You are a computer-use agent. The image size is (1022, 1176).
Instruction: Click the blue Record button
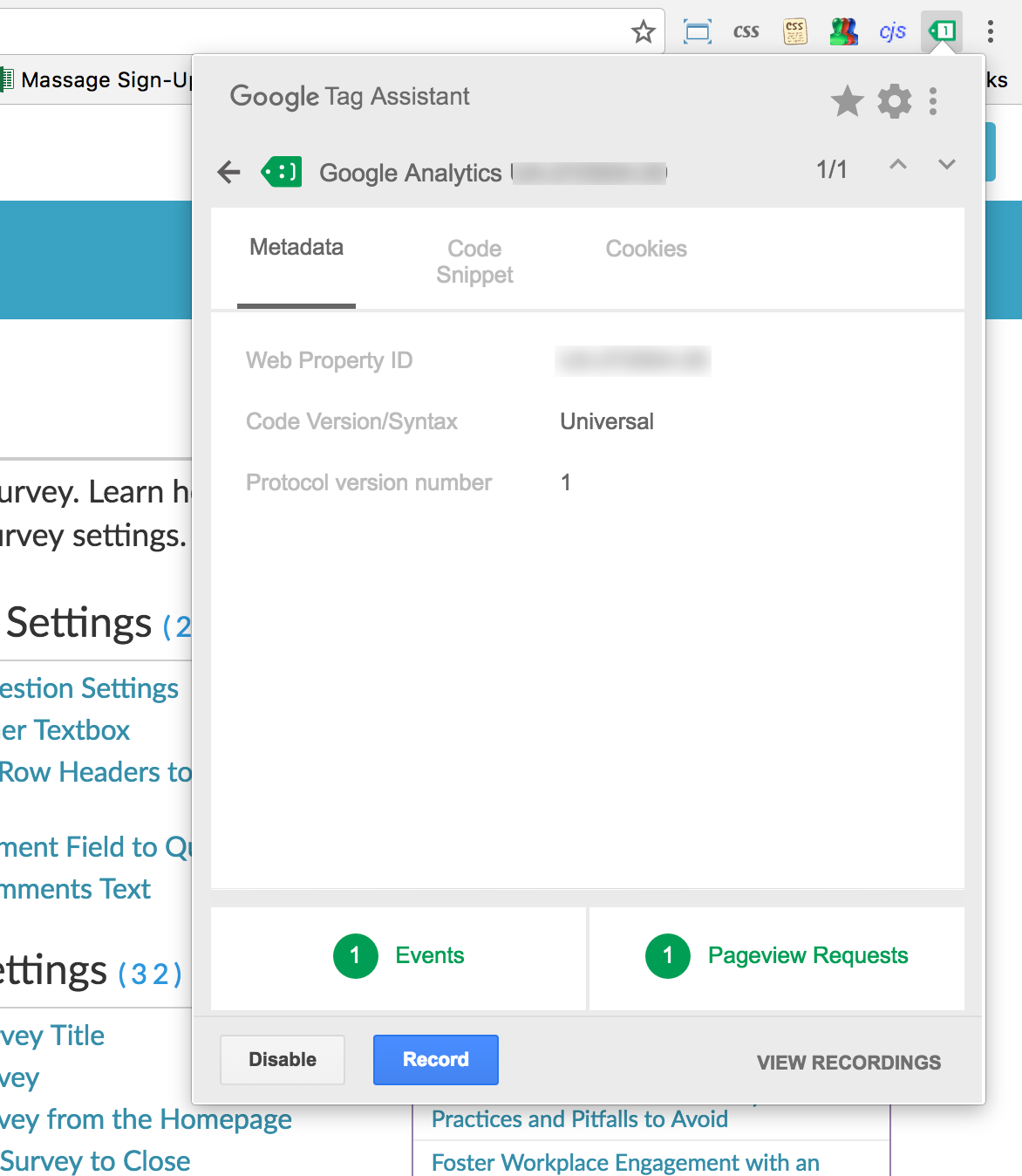pyautogui.click(x=436, y=1060)
